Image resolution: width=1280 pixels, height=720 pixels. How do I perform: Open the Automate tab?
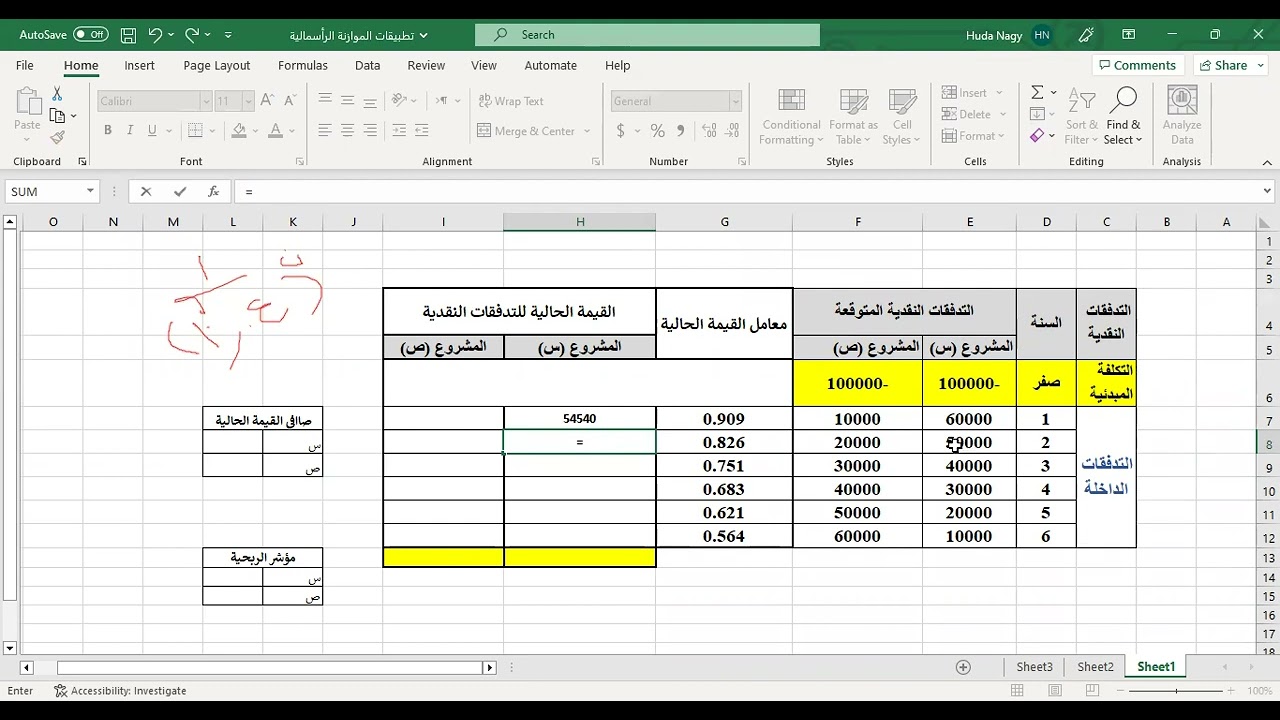point(550,65)
